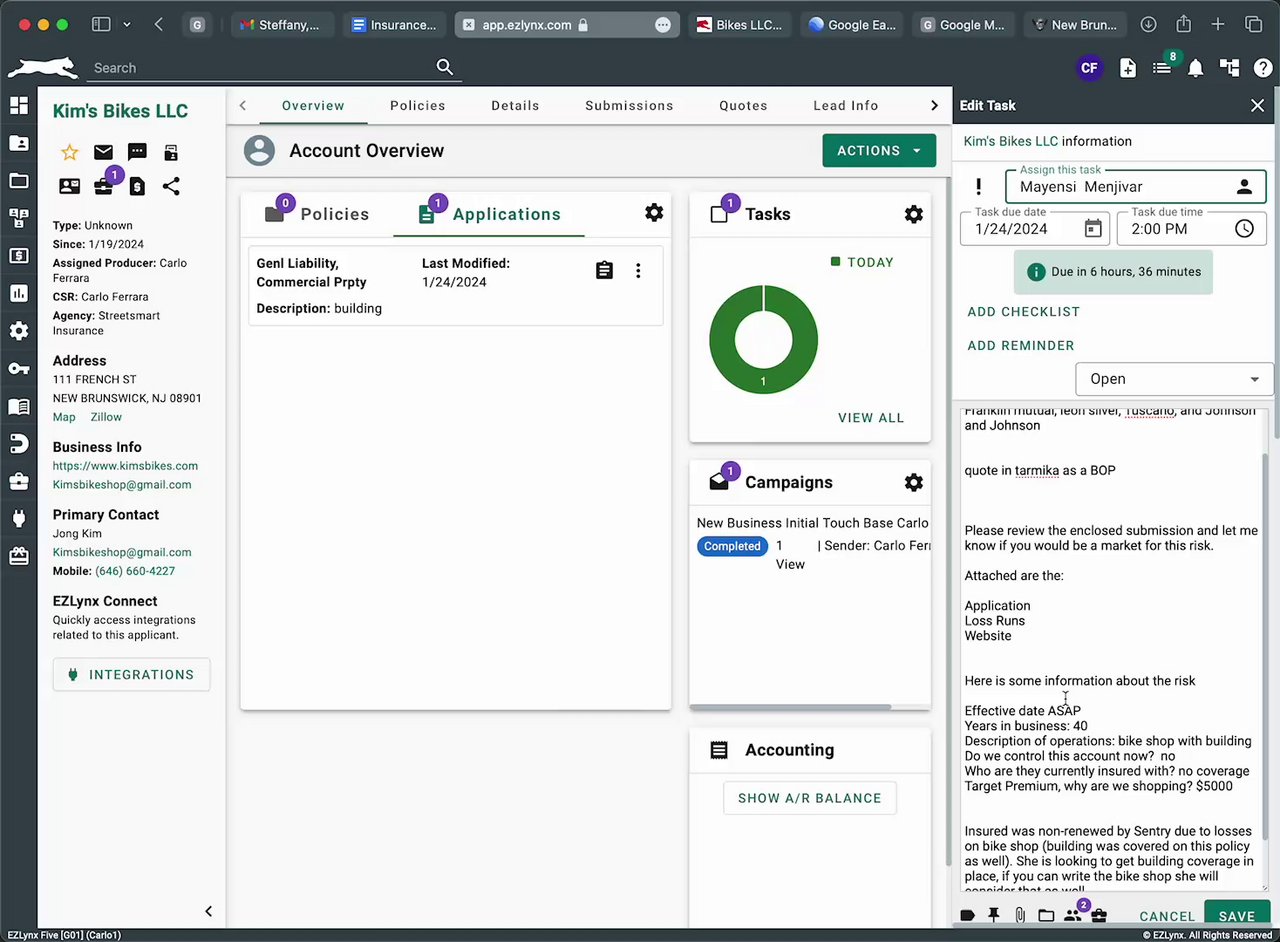Viewport: 1280px width, 942px height.
Task: Open the kimsbikes.com website link
Action: click(x=125, y=466)
